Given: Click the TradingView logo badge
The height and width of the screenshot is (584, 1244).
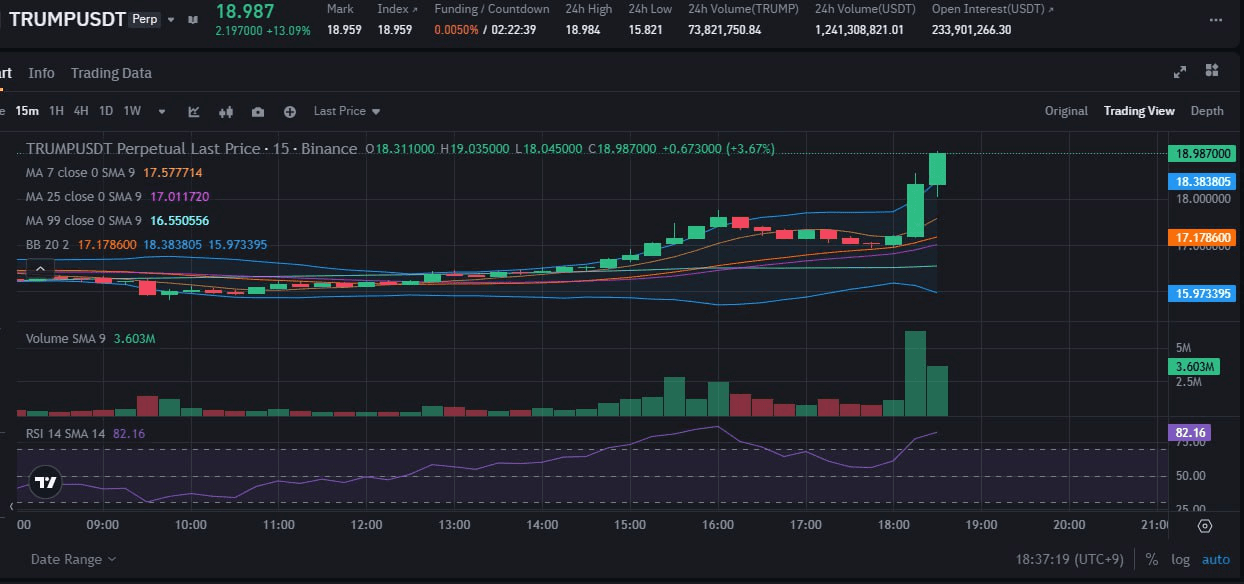Looking at the screenshot, I should (x=45, y=483).
